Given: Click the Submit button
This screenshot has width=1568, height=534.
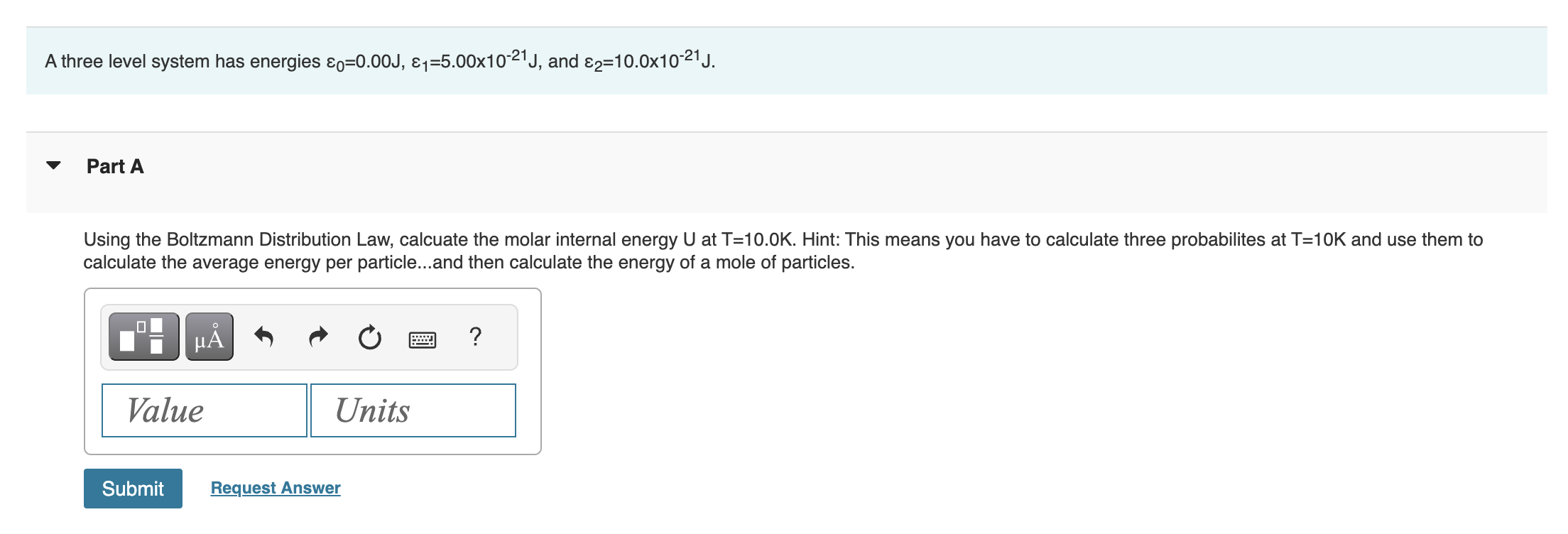Looking at the screenshot, I should tap(133, 489).
